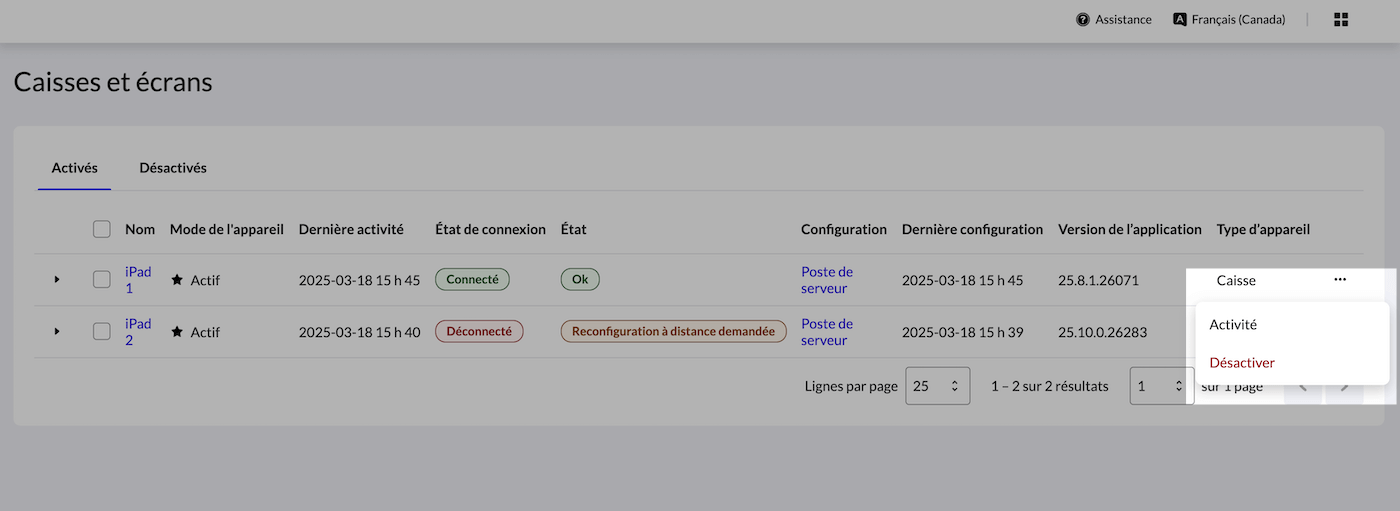Image resolution: width=1400 pixels, height=511 pixels.
Task: Expand the iPad 1 row details
Action: [x=57, y=280]
